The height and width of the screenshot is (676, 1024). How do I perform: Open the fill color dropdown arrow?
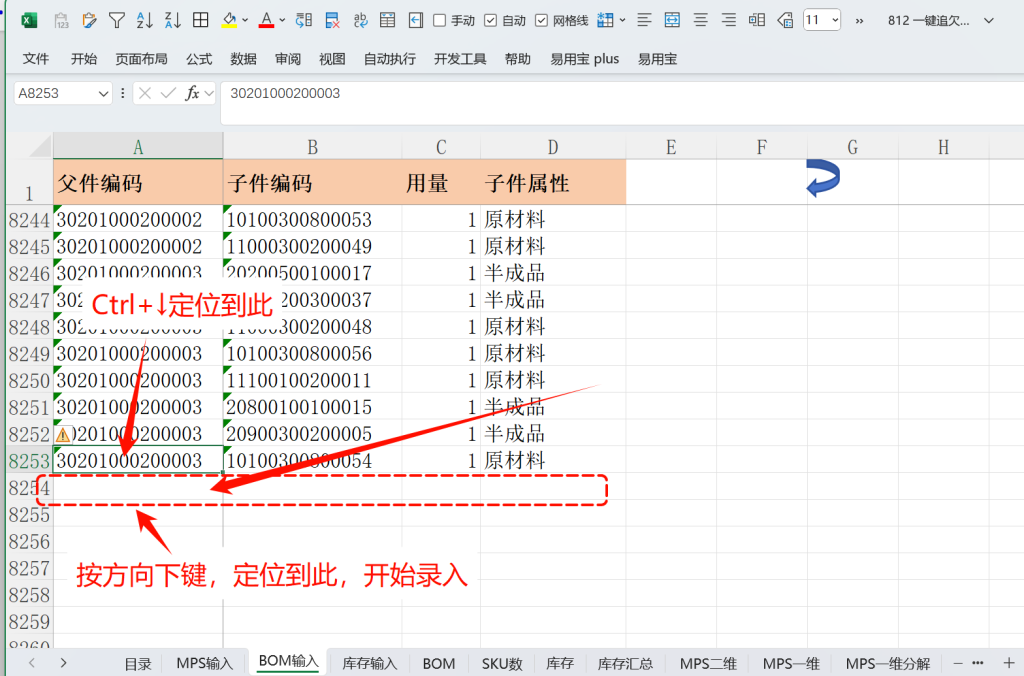(245, 21)
